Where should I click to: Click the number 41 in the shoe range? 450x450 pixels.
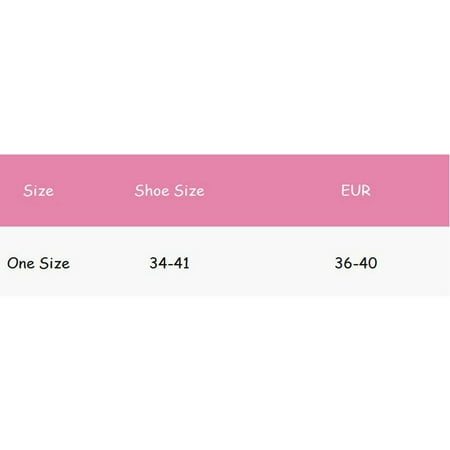click(182, 263)
